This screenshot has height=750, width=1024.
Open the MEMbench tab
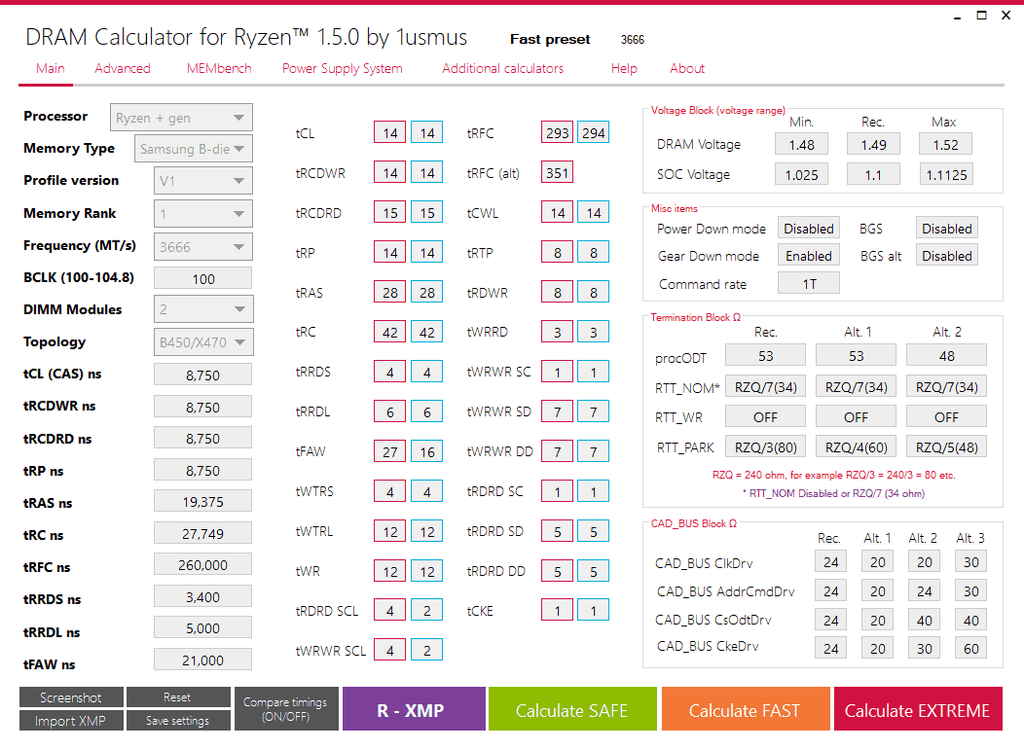[218, 68]
